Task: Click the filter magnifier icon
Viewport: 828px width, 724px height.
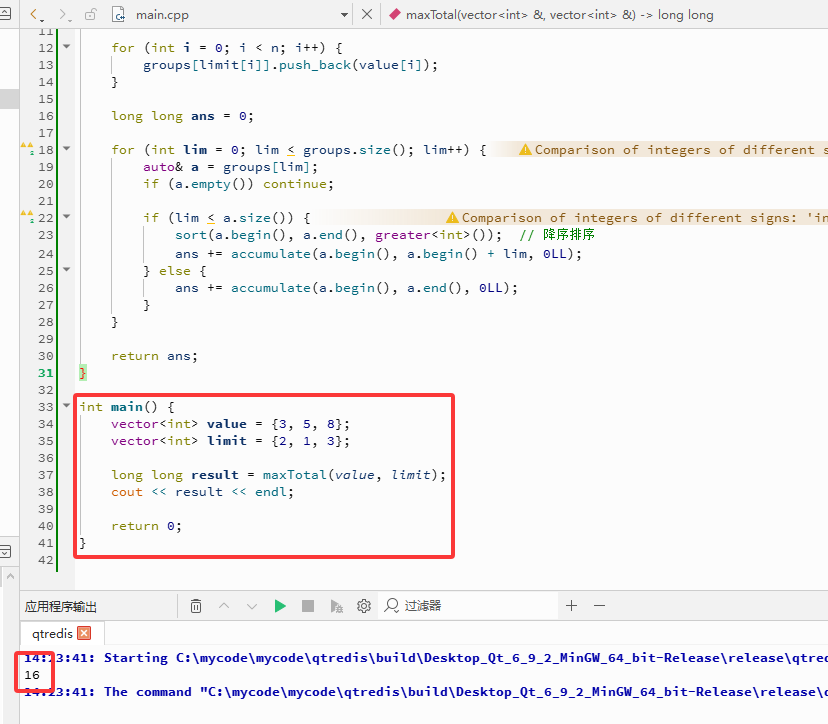Action: 391,605
